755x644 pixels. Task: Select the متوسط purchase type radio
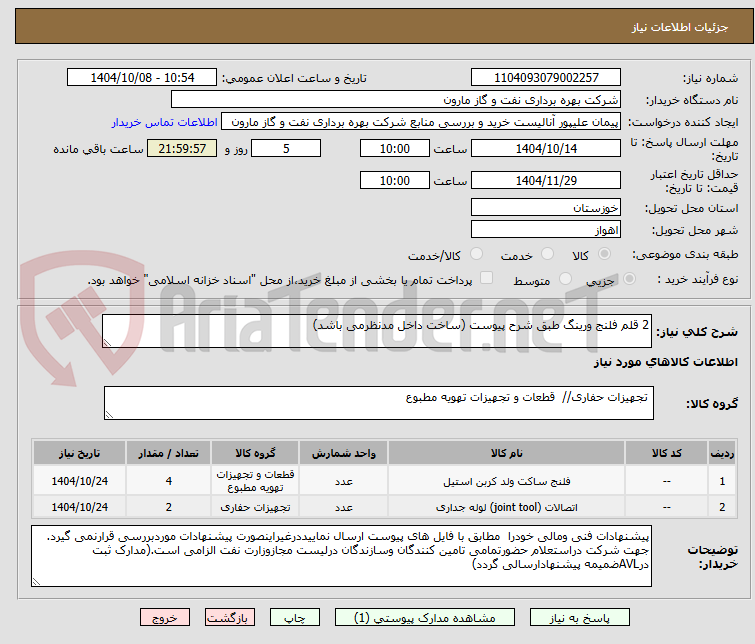pyautogui.click(x=565, y=279)
